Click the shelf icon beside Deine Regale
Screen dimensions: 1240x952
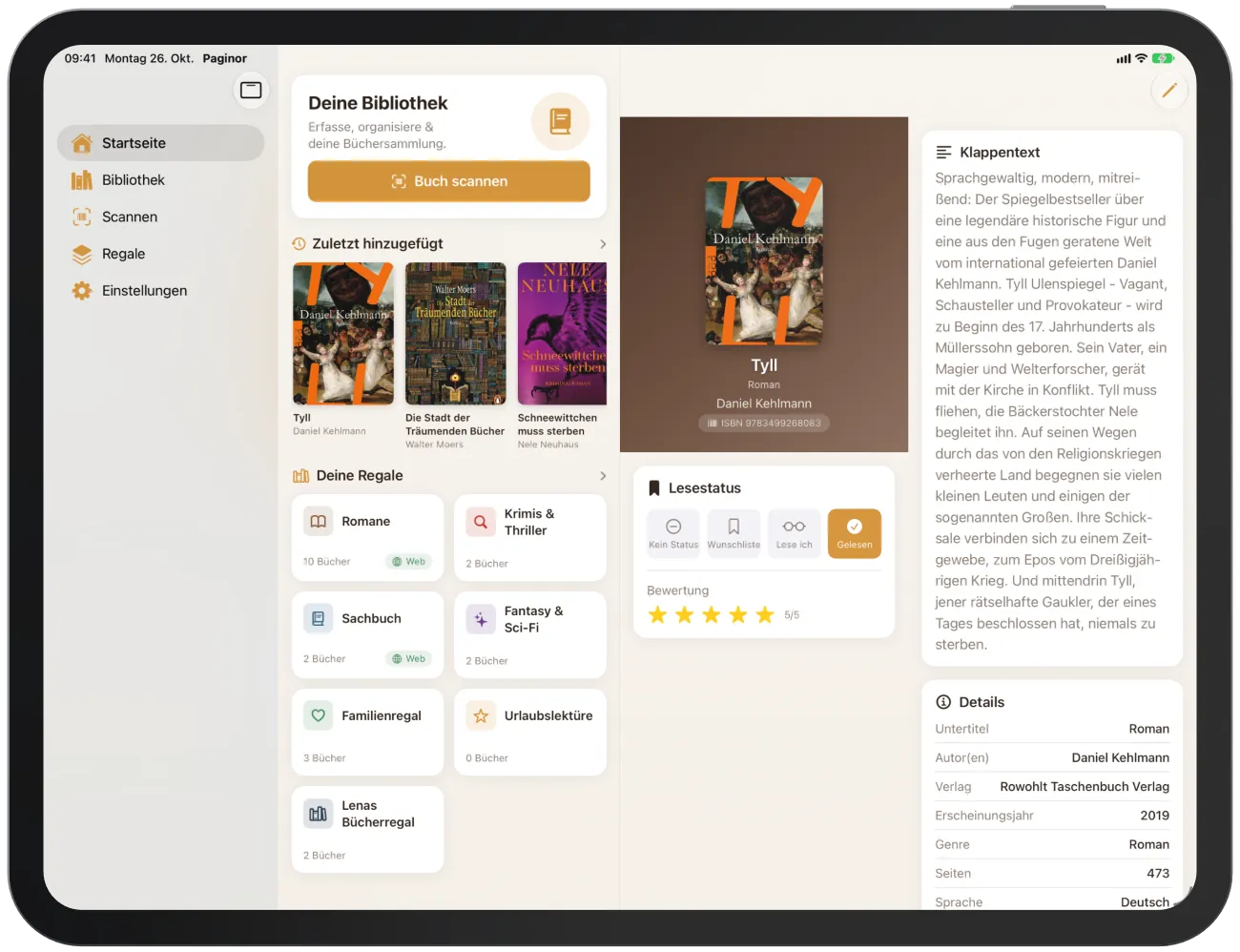(301, 476)
